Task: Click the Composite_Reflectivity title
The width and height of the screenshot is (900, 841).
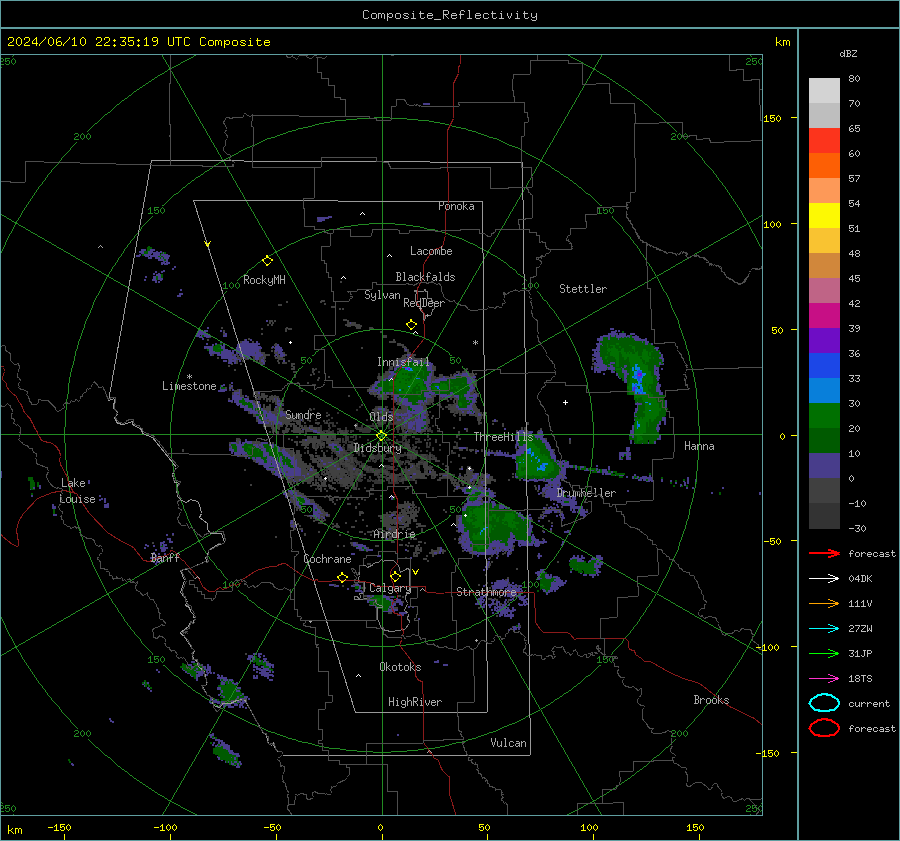Action: tap(449, 15)
